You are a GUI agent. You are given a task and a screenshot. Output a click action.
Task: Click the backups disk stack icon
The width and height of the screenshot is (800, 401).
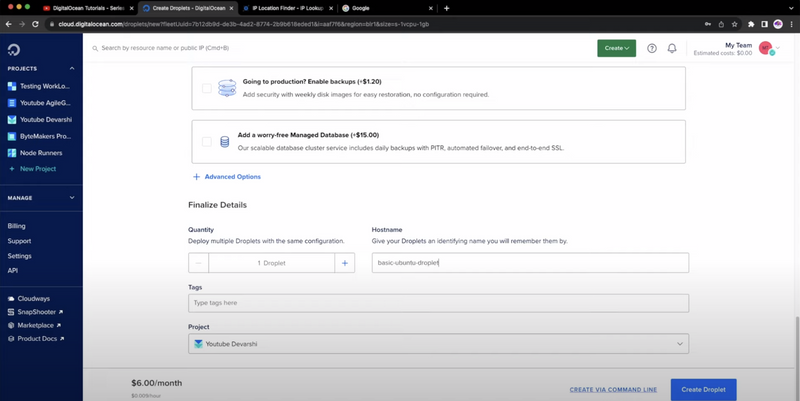pos(227,88)
